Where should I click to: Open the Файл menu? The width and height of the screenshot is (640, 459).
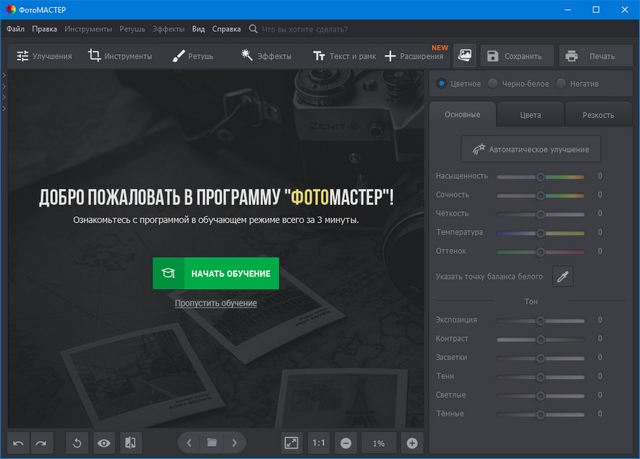(x=15, y=29)
